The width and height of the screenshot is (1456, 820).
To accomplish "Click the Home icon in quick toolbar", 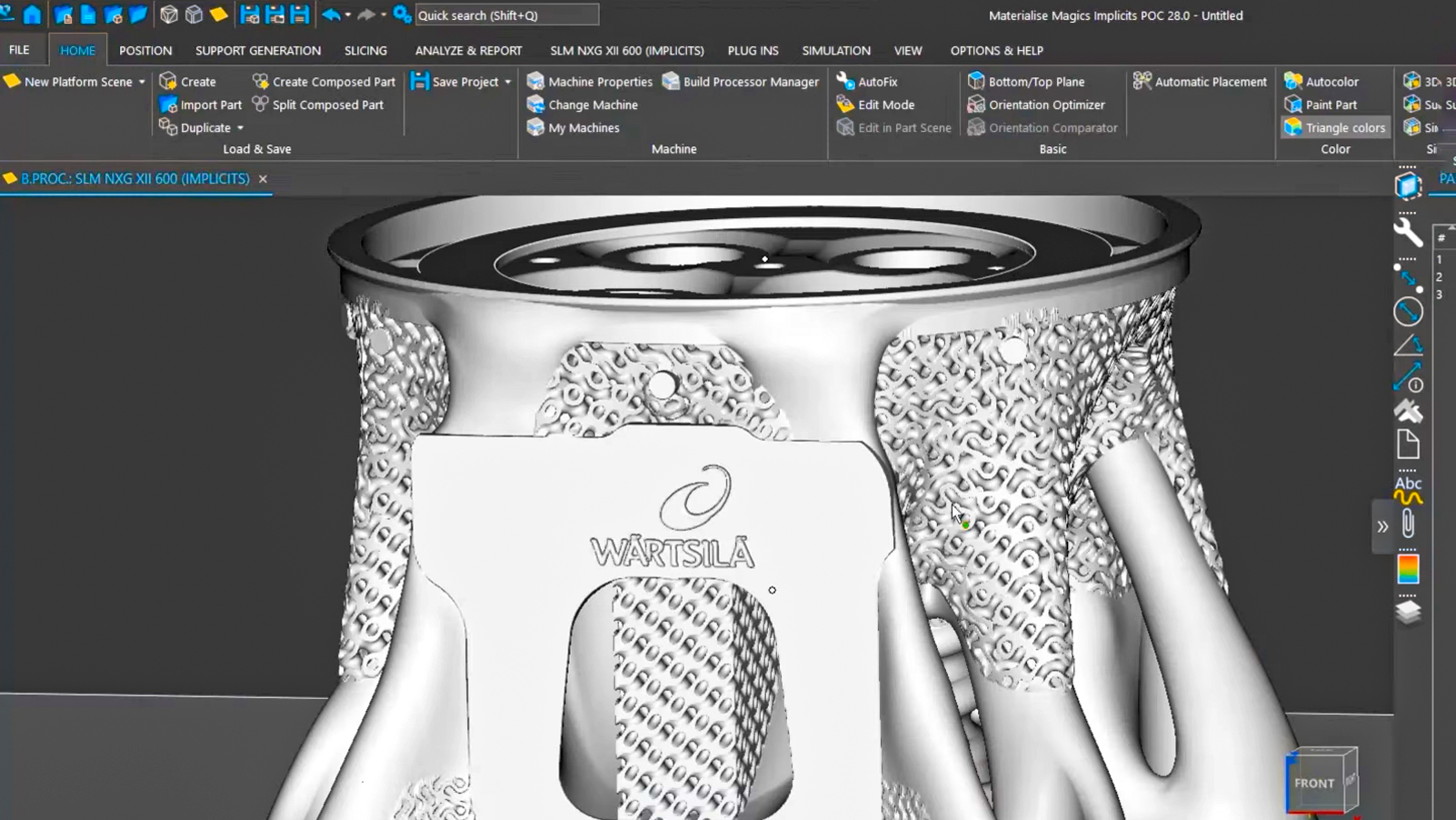I will pyautogui.click(x=33, y=15).
